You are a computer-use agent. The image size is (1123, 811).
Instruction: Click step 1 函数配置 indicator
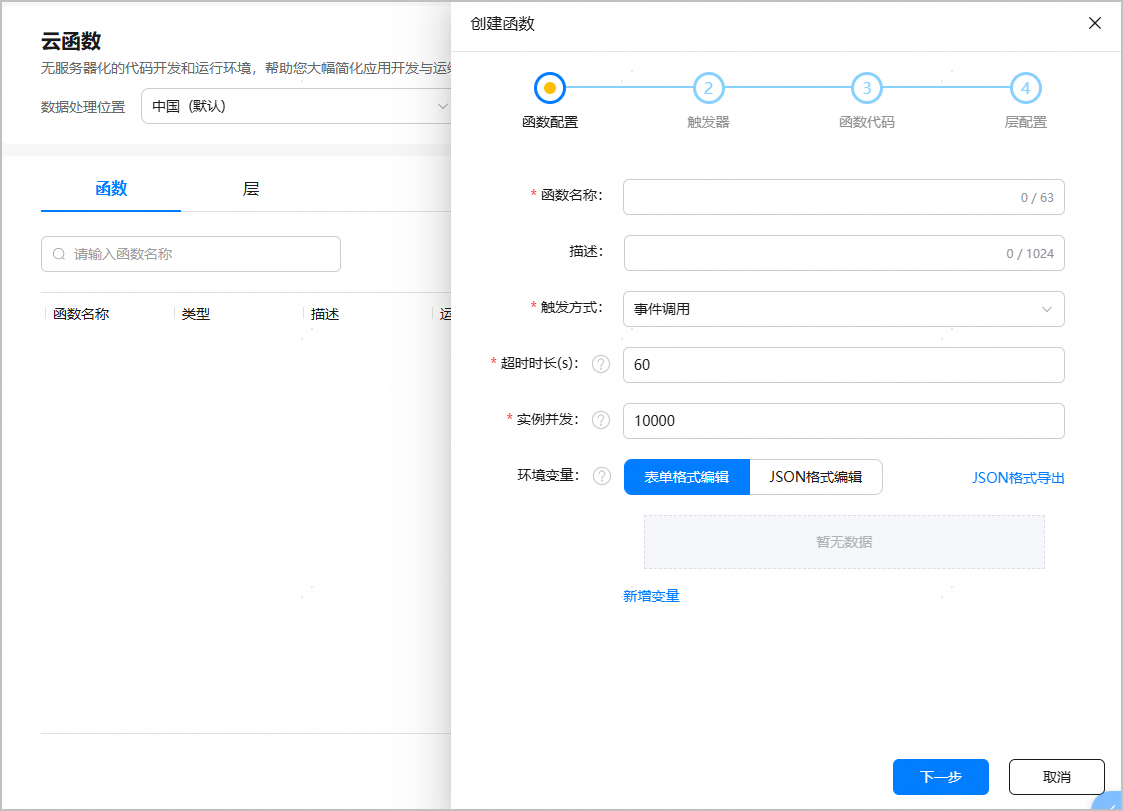pos(550,88)
